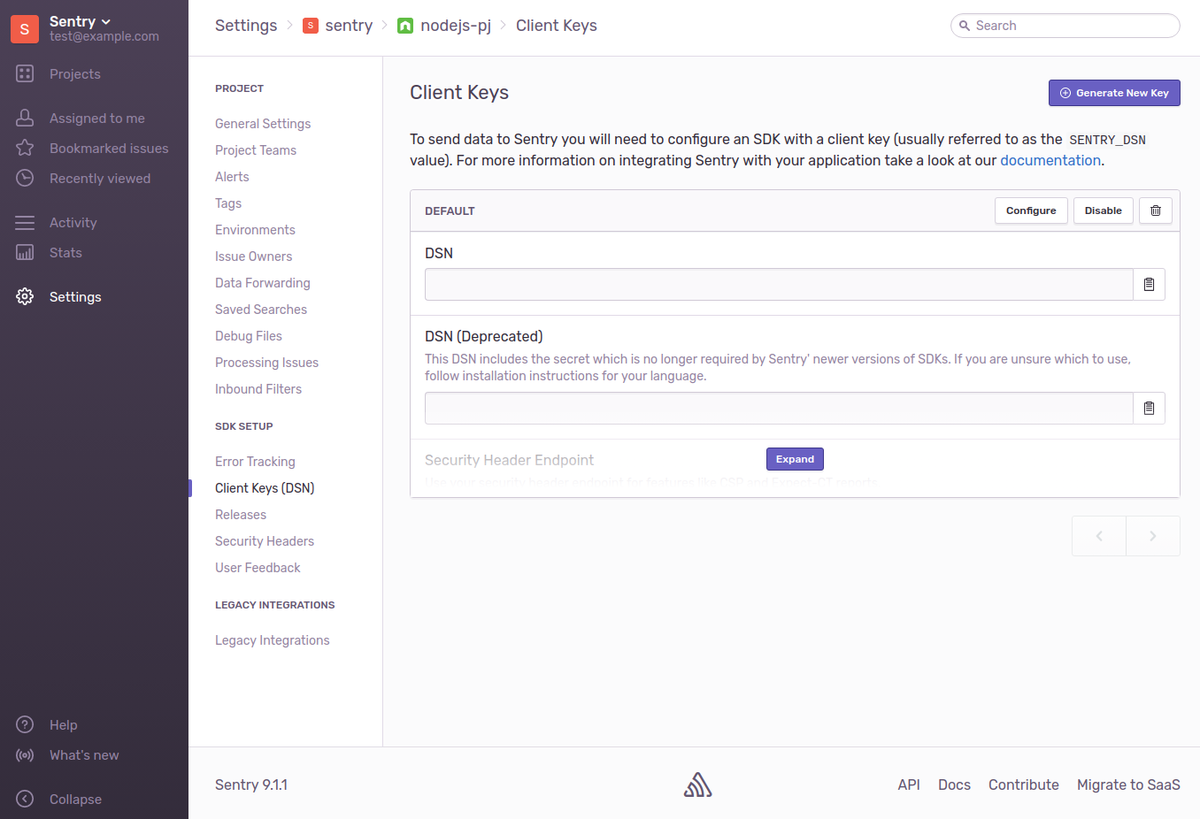Viewport: 1200px width, 819px height.
Task: Click the What's new broadcast icon
Action: tap(25, 755)
